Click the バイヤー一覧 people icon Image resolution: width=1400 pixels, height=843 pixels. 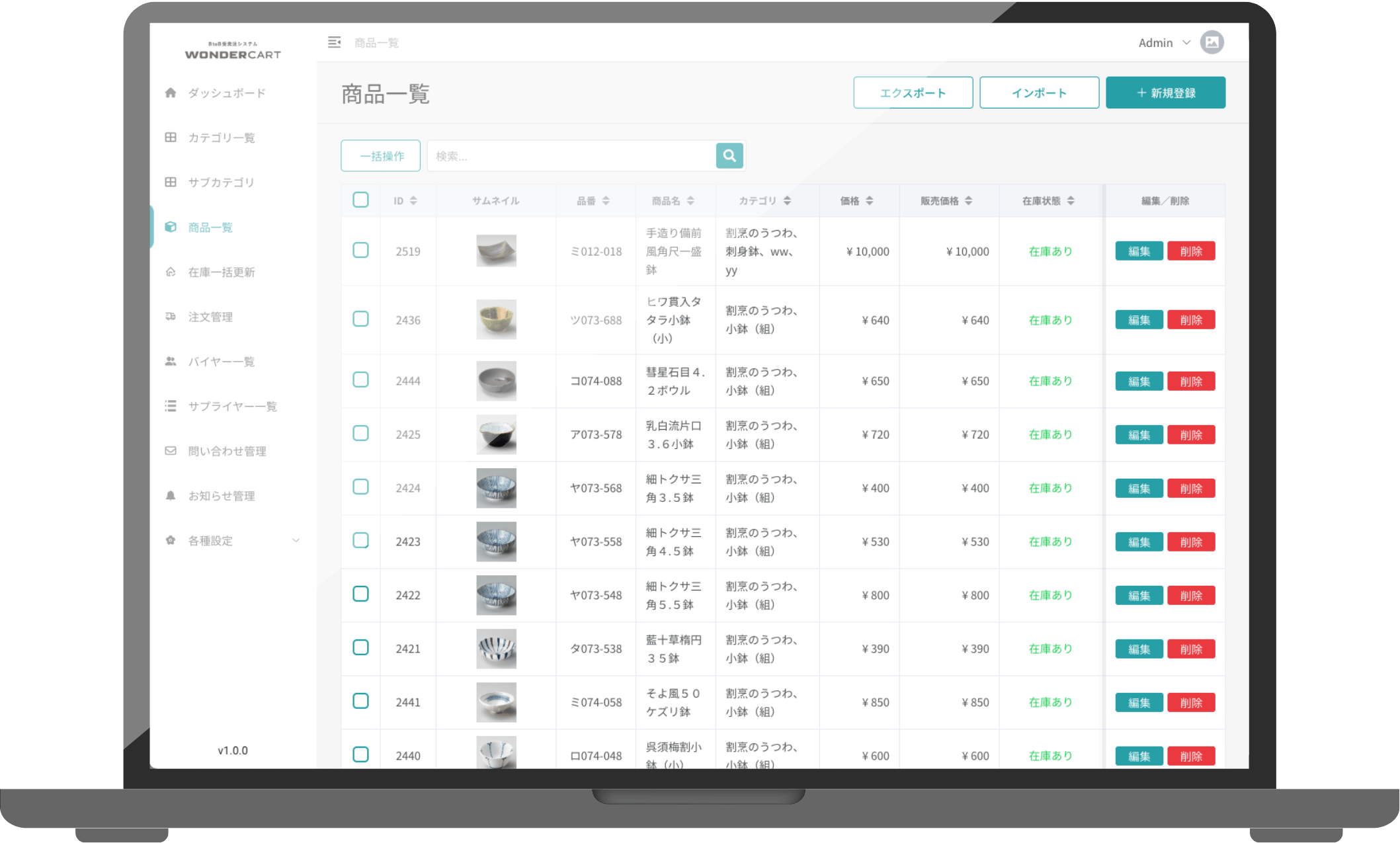coord(171,361)
